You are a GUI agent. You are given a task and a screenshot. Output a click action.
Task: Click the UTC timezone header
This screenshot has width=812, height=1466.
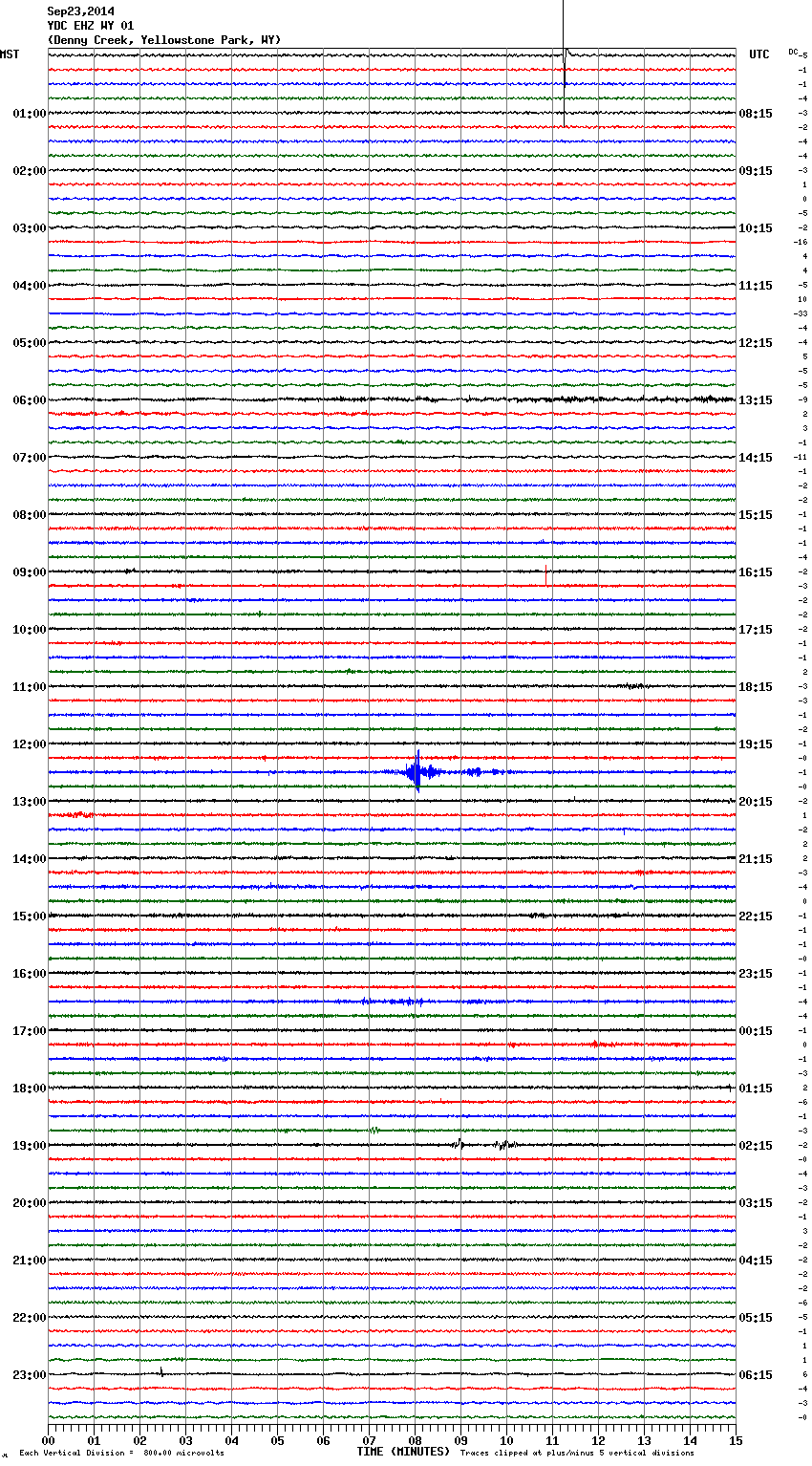pos(759,54)
